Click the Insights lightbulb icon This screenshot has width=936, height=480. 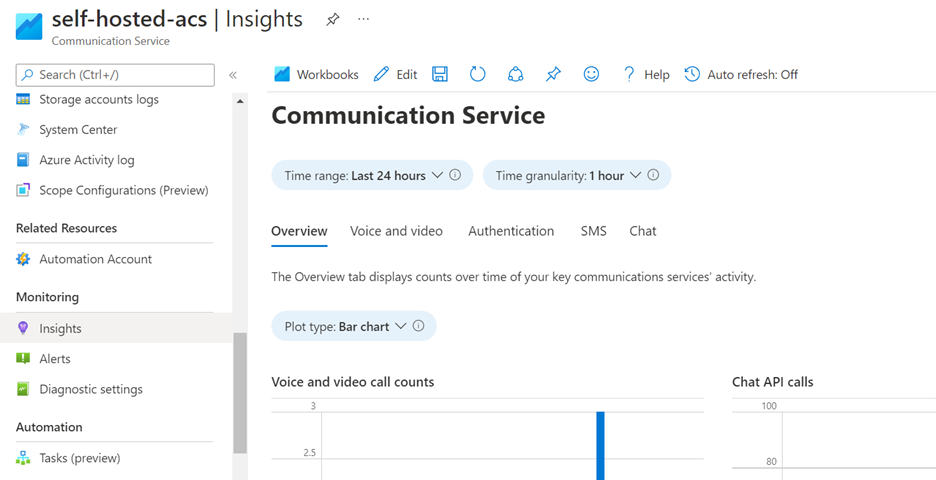click(x=23, y=328)
